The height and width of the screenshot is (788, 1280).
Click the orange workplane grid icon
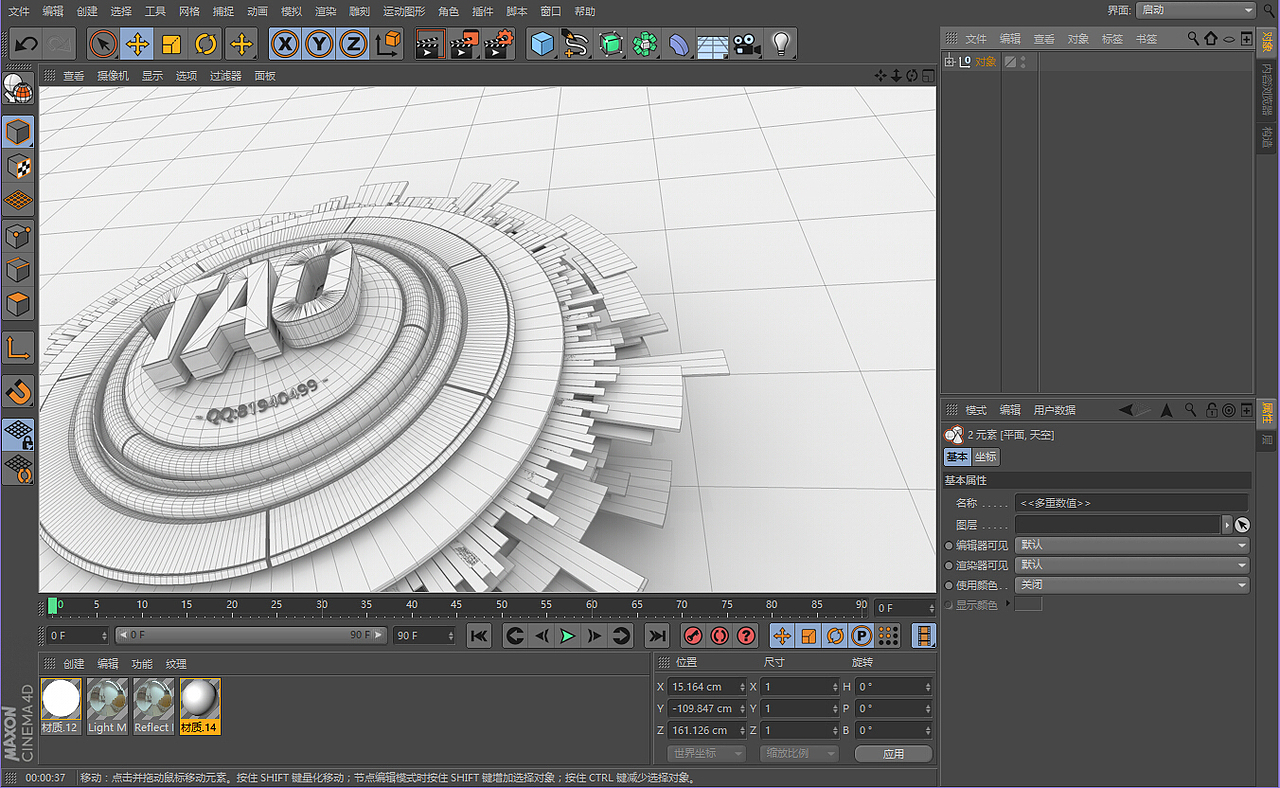pos(18,201)
